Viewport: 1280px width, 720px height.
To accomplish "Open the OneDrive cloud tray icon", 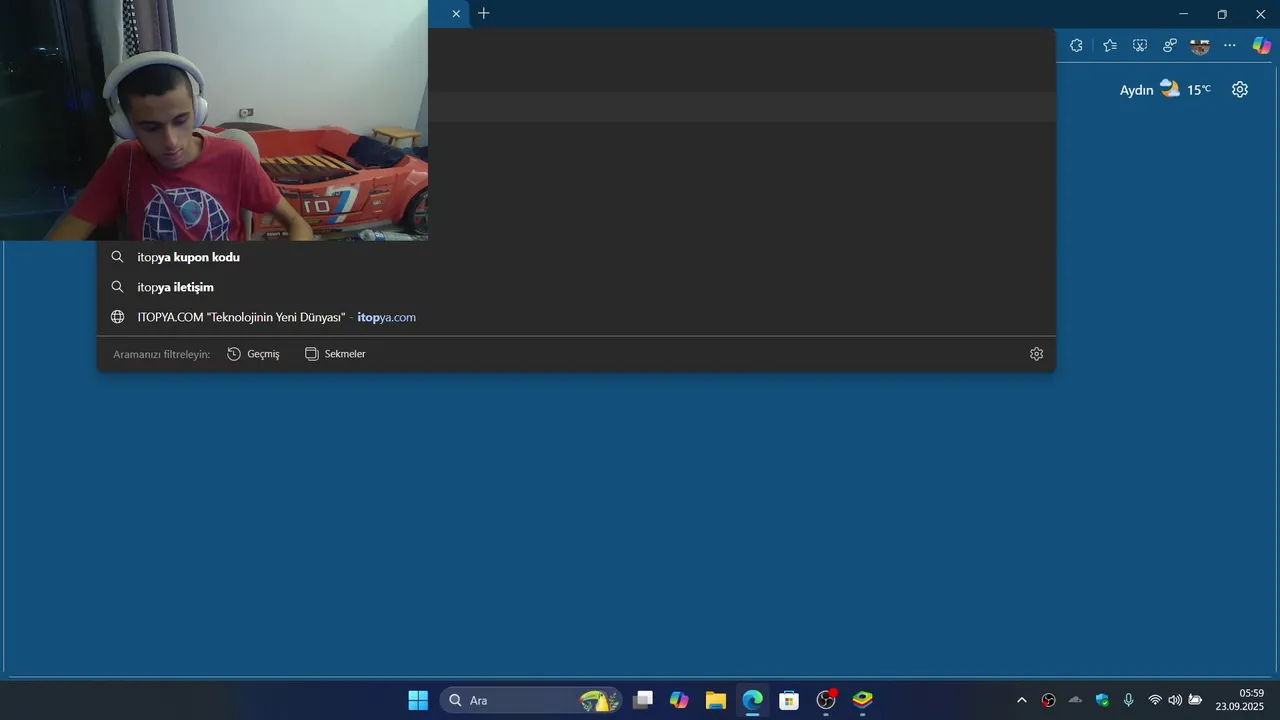I will (x=1075, y=700).
